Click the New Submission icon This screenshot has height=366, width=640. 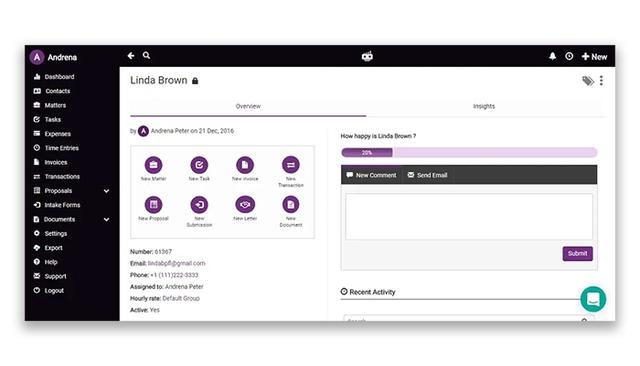pos(199,204)
